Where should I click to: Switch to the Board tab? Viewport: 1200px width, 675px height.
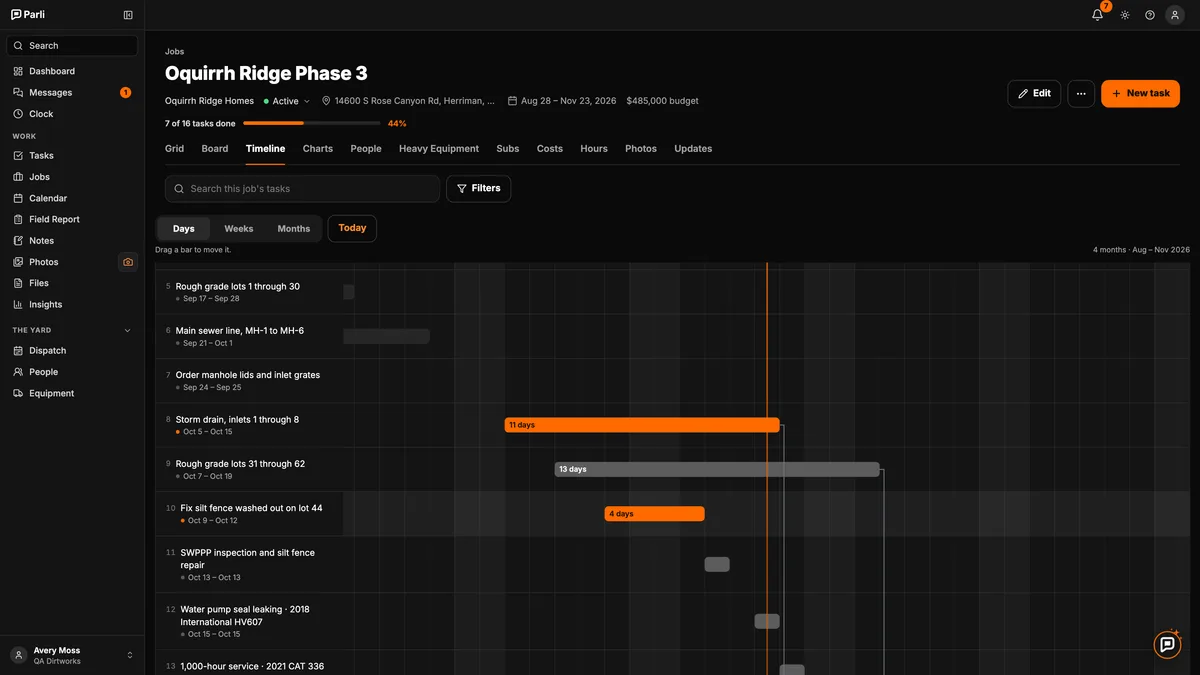click(x=215, y=149)
